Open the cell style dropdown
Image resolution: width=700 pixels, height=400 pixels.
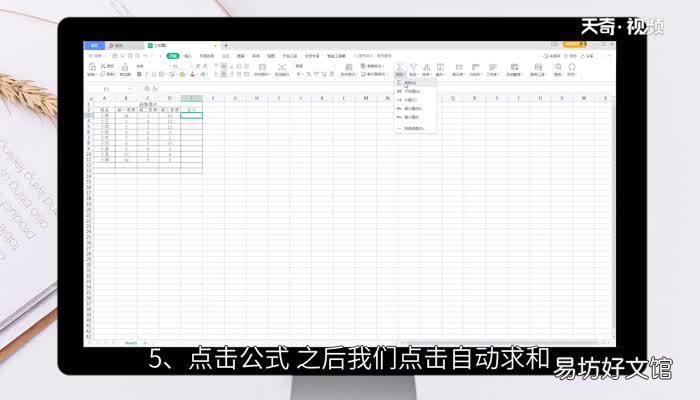click(374, 75)
